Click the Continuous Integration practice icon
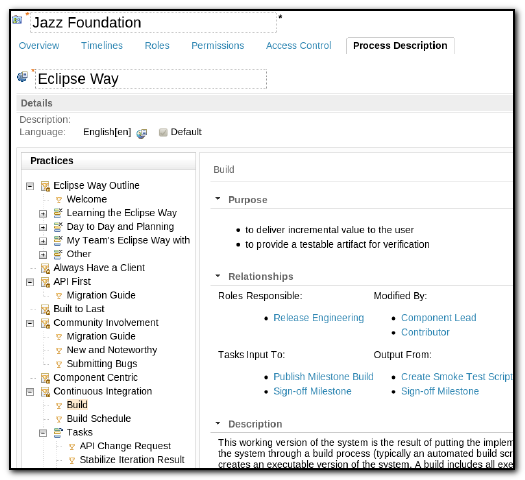 point(45,392)
